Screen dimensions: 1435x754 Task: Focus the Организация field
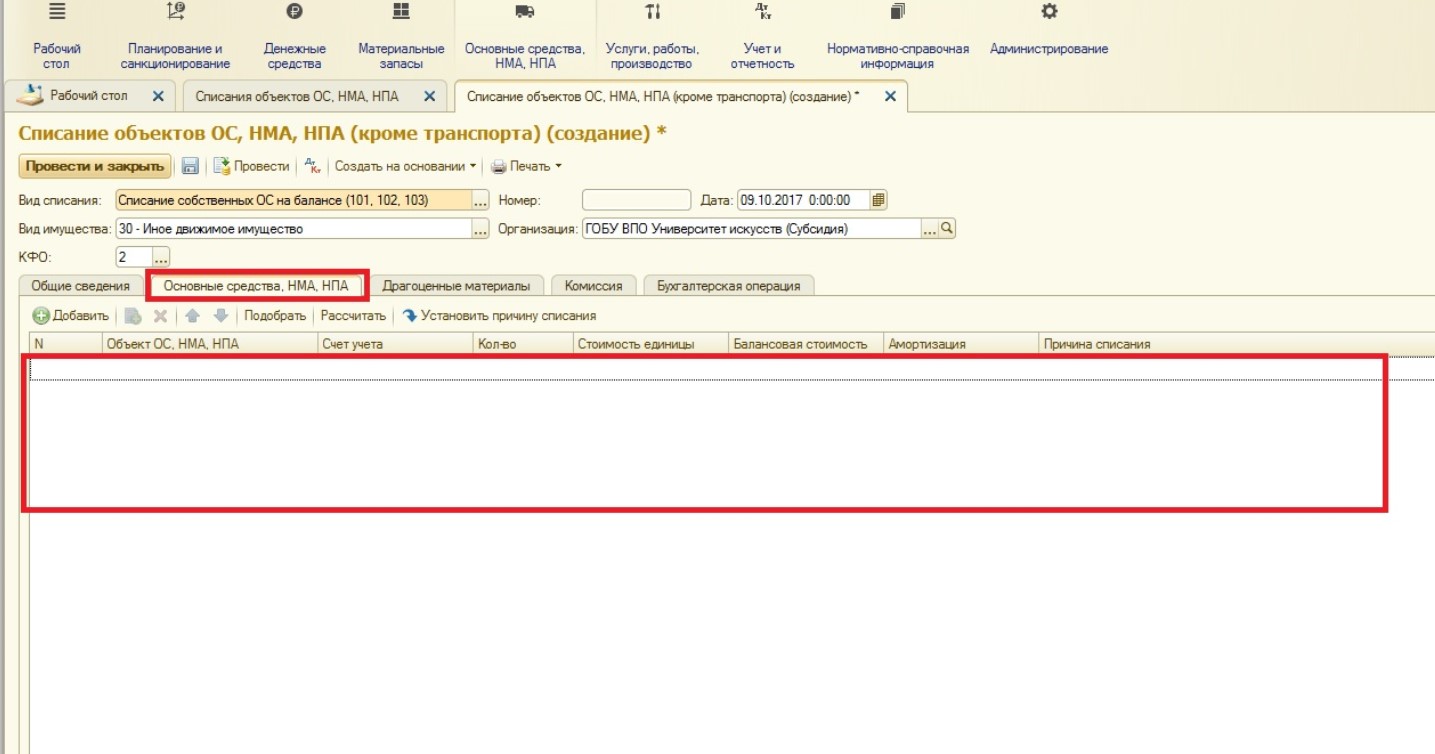pyautogui.click(x=751, y=229)
